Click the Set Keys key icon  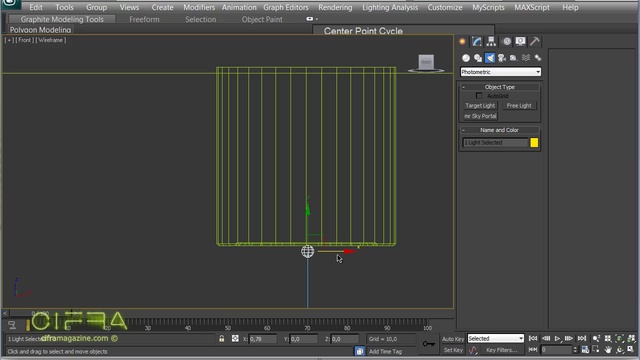429,344
